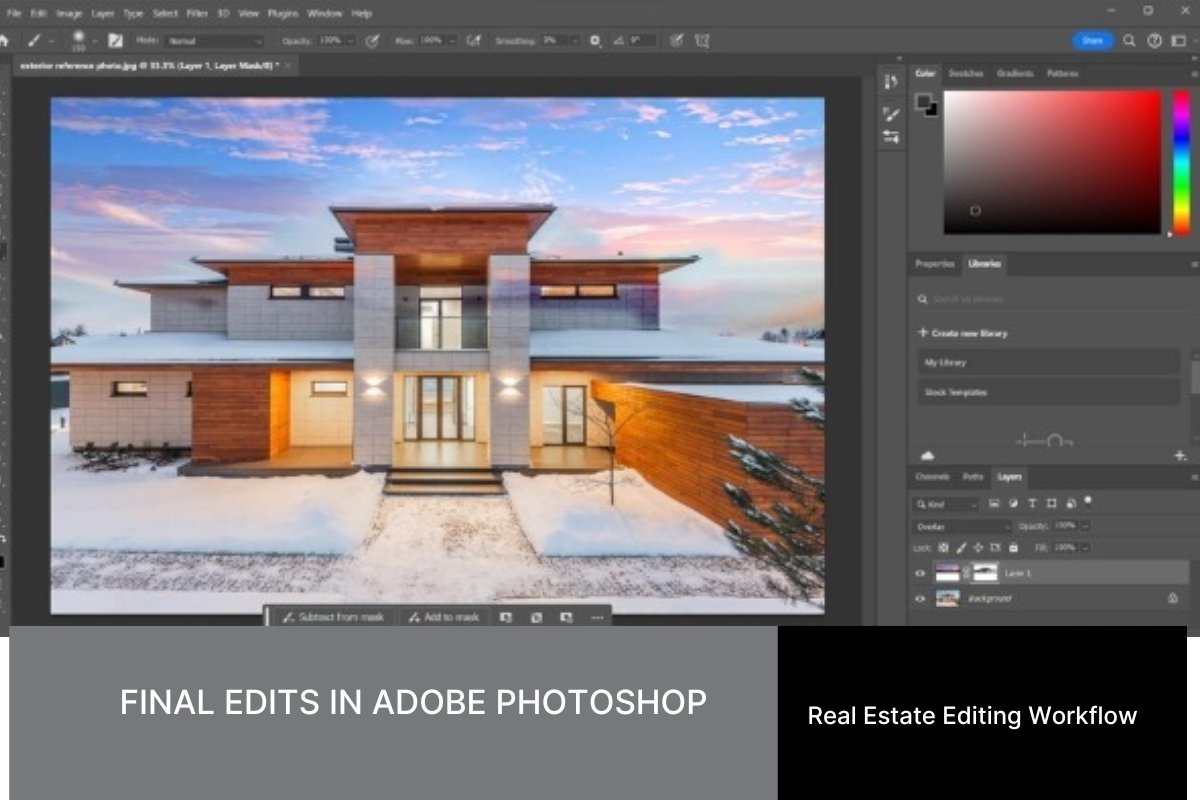Click the filter for smart objects icon

click(x=1070, y=503)
